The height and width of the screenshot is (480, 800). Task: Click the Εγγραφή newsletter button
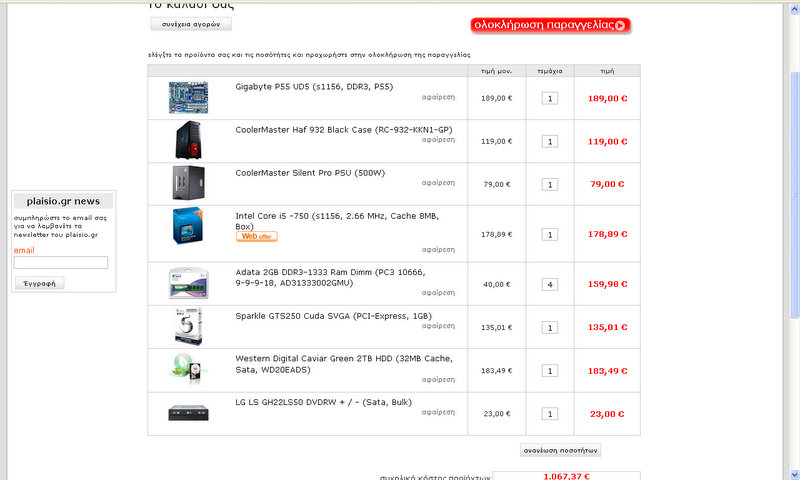pos(39,283)
